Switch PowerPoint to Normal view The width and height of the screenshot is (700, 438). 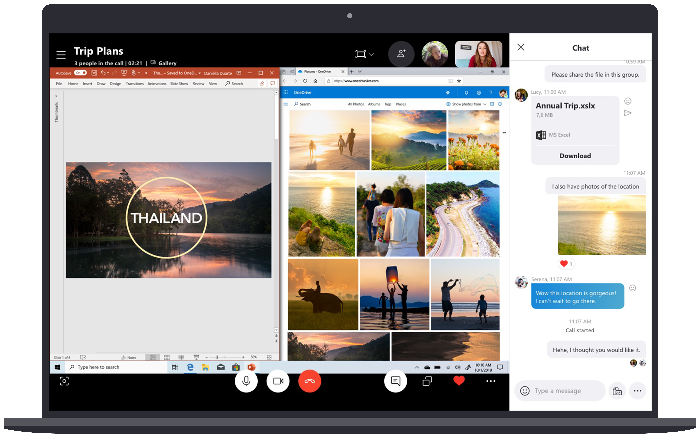[x=153, y=357]
